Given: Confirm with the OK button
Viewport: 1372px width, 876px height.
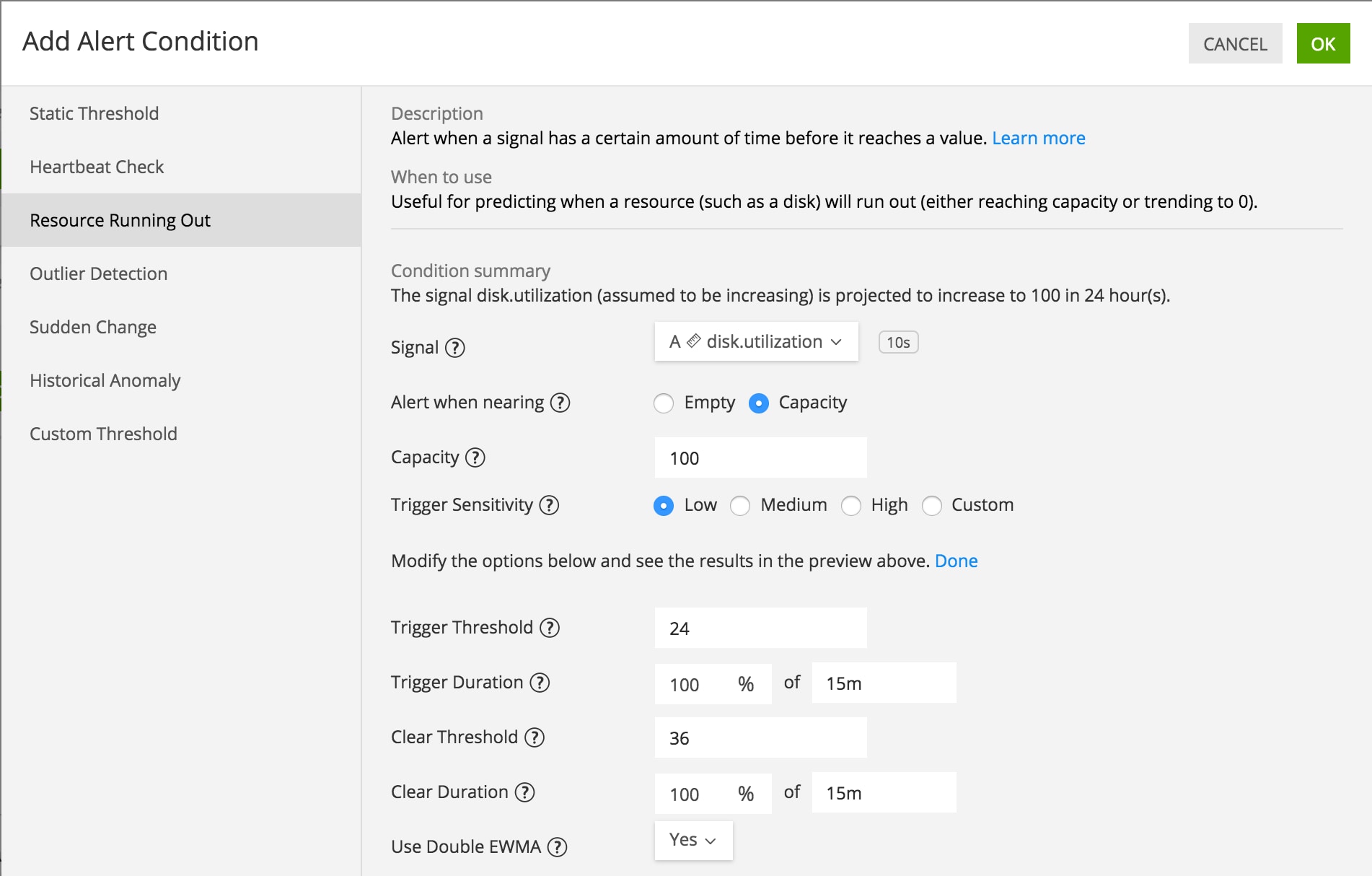Looking at the screenshot, I should 1323,43.
